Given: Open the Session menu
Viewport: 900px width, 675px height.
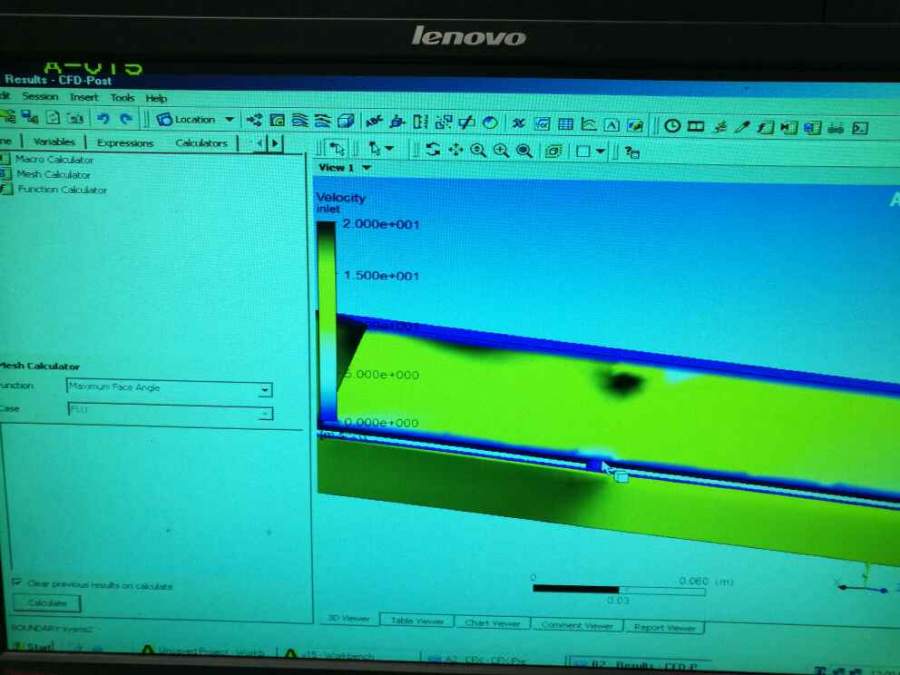Looking at the screenshot, I should tap(41, 96).
